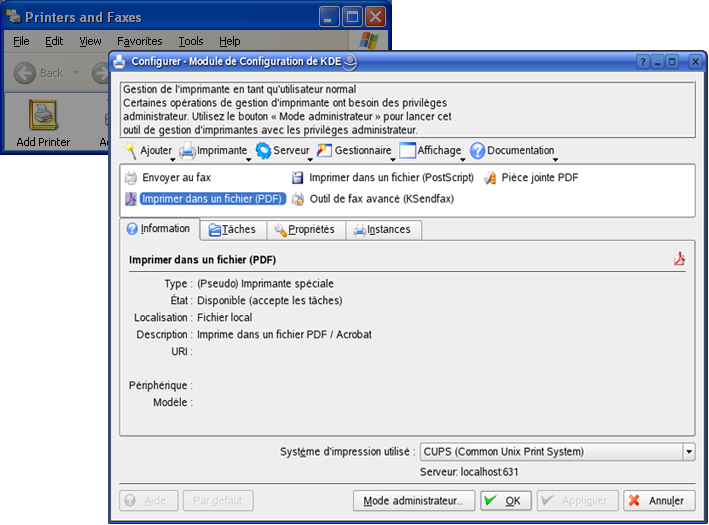
Task: Click the Windows logo in Printers and Faxes
Action: tap(369, 41)
